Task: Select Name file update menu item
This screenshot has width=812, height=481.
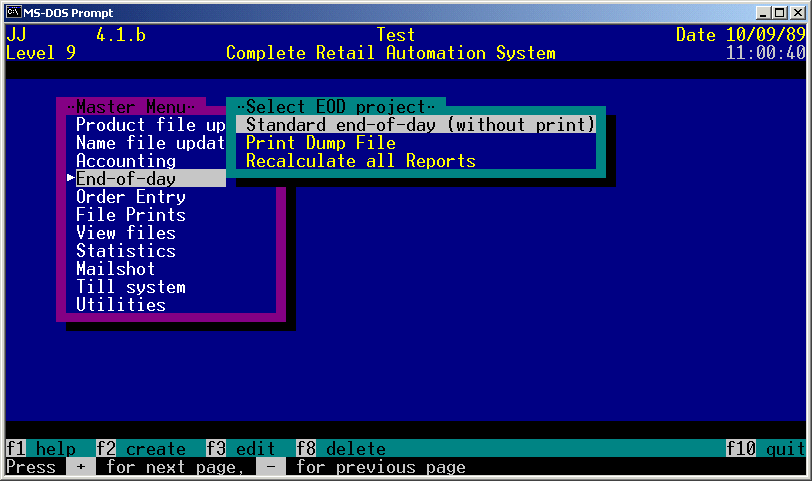Action: [151, 143]
